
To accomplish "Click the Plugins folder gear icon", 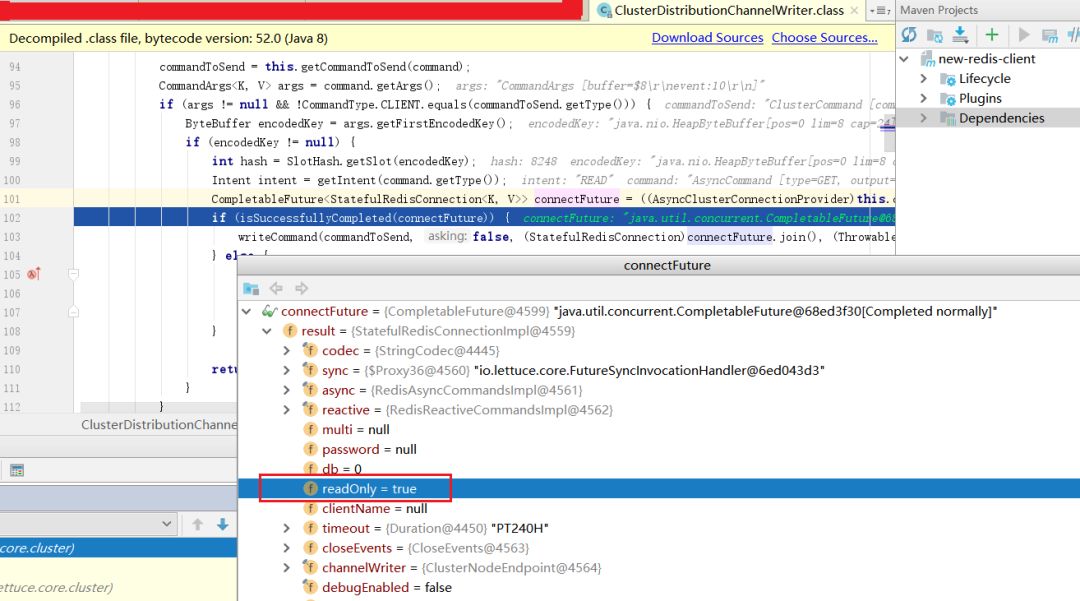I will point(948,98).
